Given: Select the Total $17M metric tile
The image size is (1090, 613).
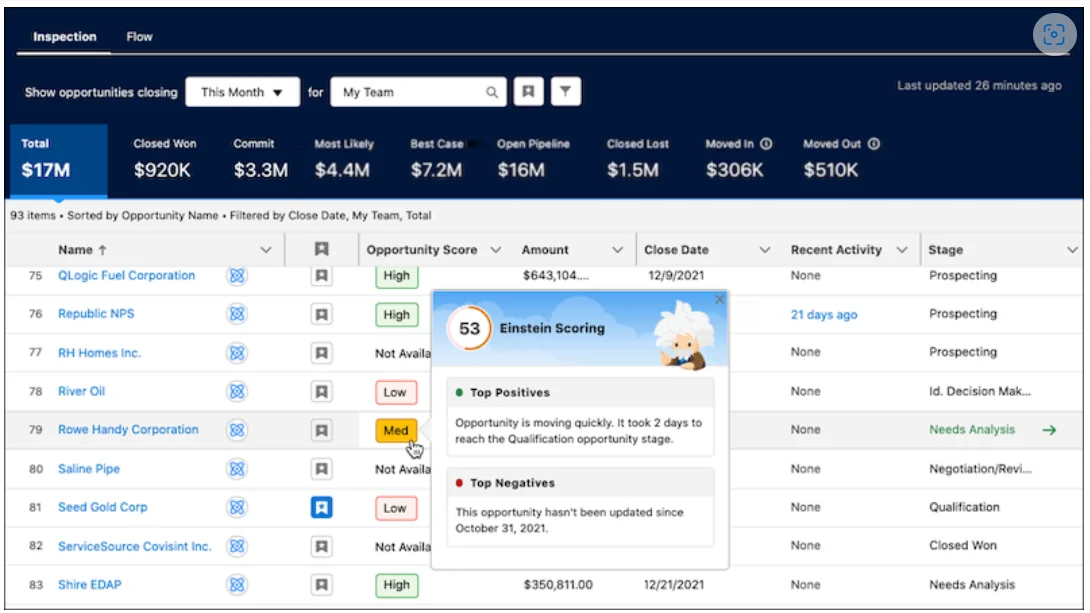Looking at the screenshot, I should tap(59, 160).
